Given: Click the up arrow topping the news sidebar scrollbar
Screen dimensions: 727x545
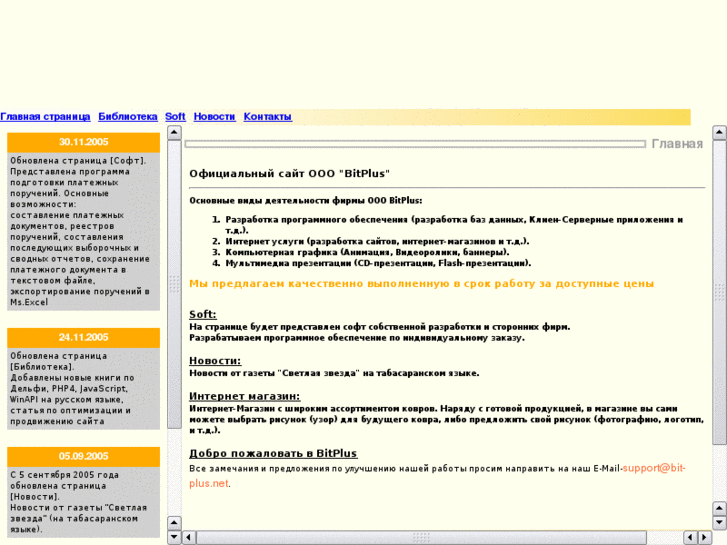Looking at the screenshot, I should tap(174, 133).
